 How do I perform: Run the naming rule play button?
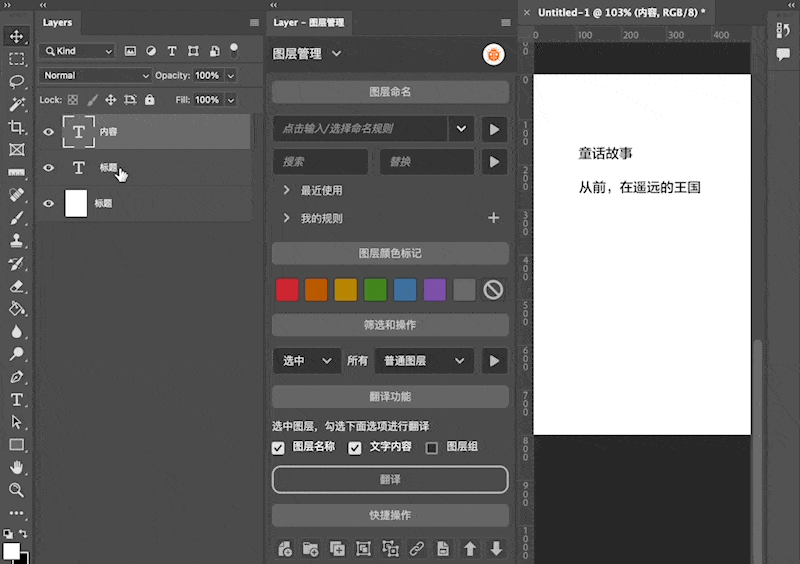click(x=494, y=129)
